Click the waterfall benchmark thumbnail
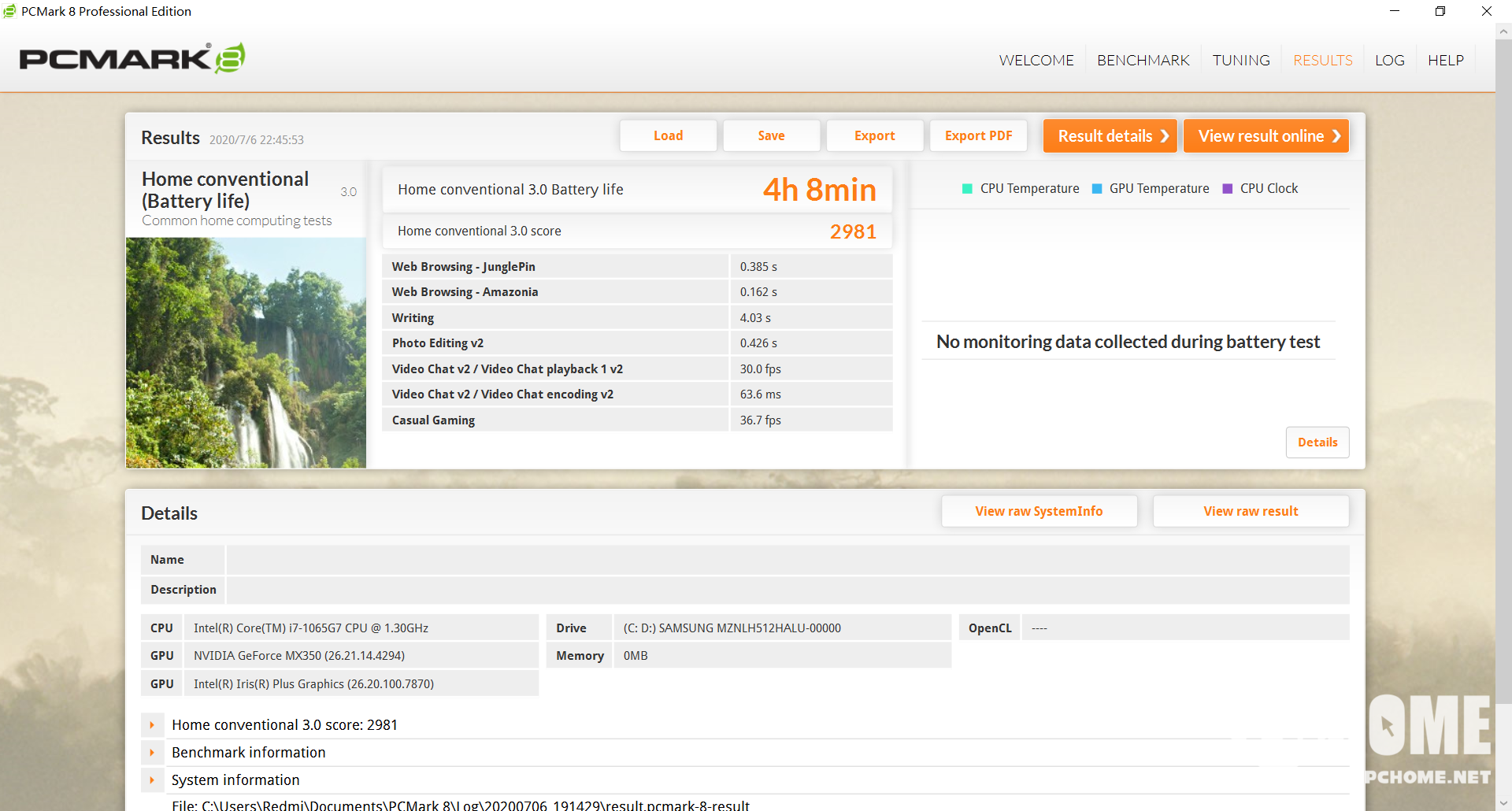 [246, 353]
